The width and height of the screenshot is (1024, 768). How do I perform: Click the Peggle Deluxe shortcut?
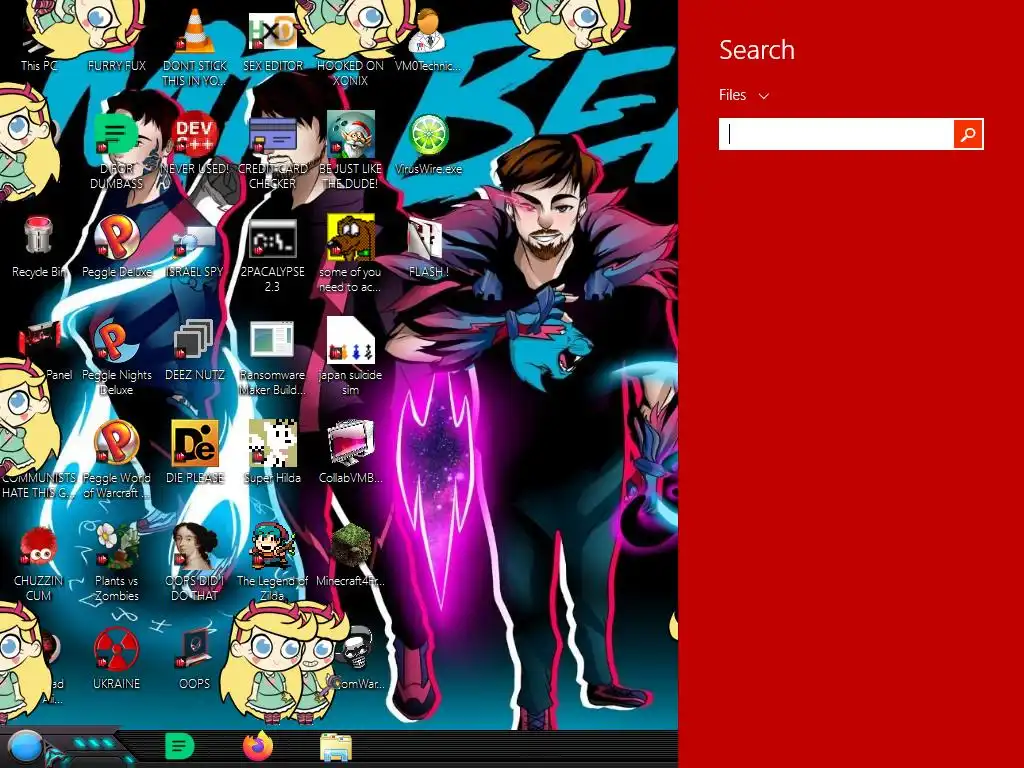(116, 247)
